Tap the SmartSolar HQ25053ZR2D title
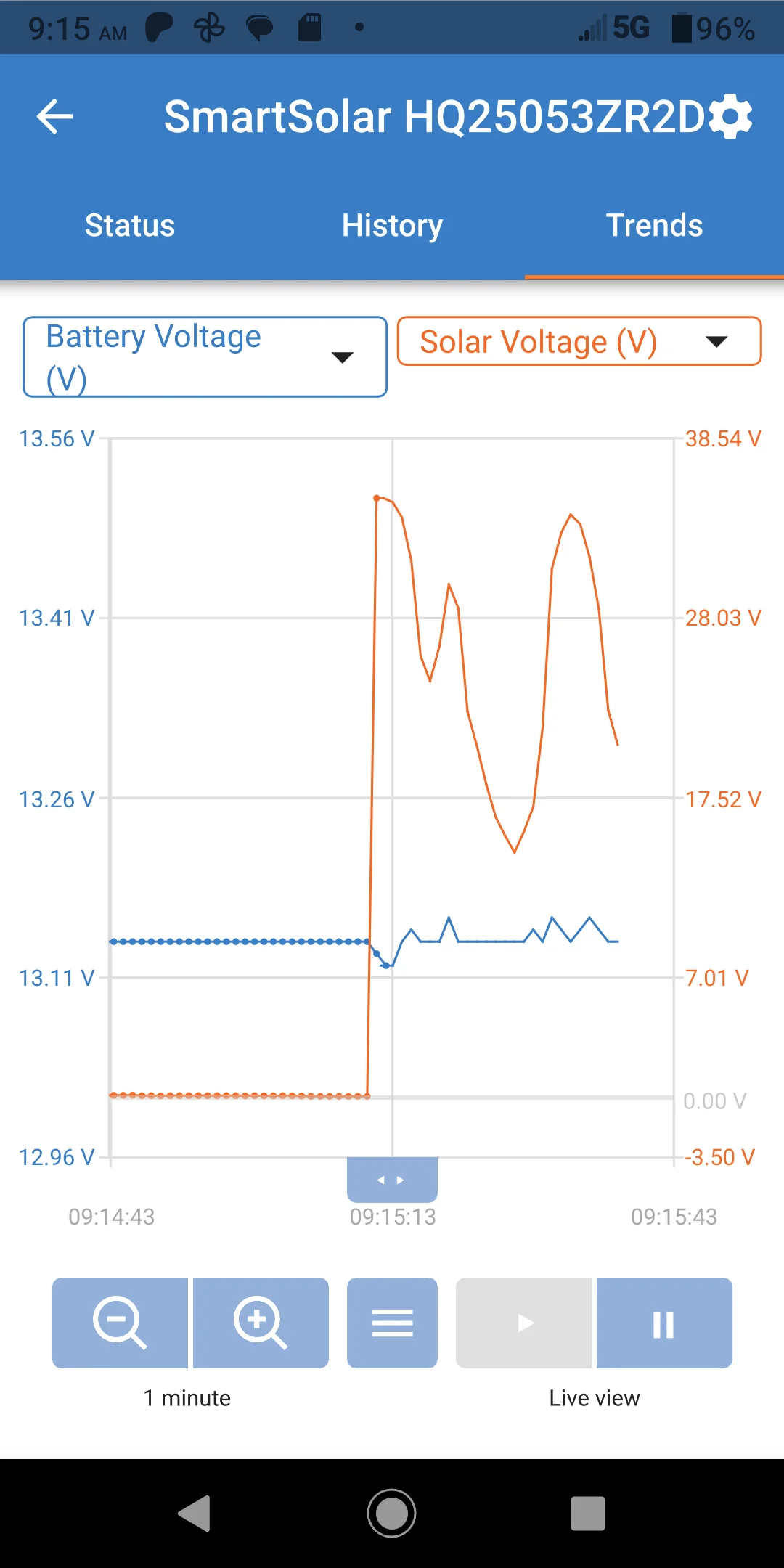Image resolution: width=784 pixels, height=1568 pixels. point(434,117)
